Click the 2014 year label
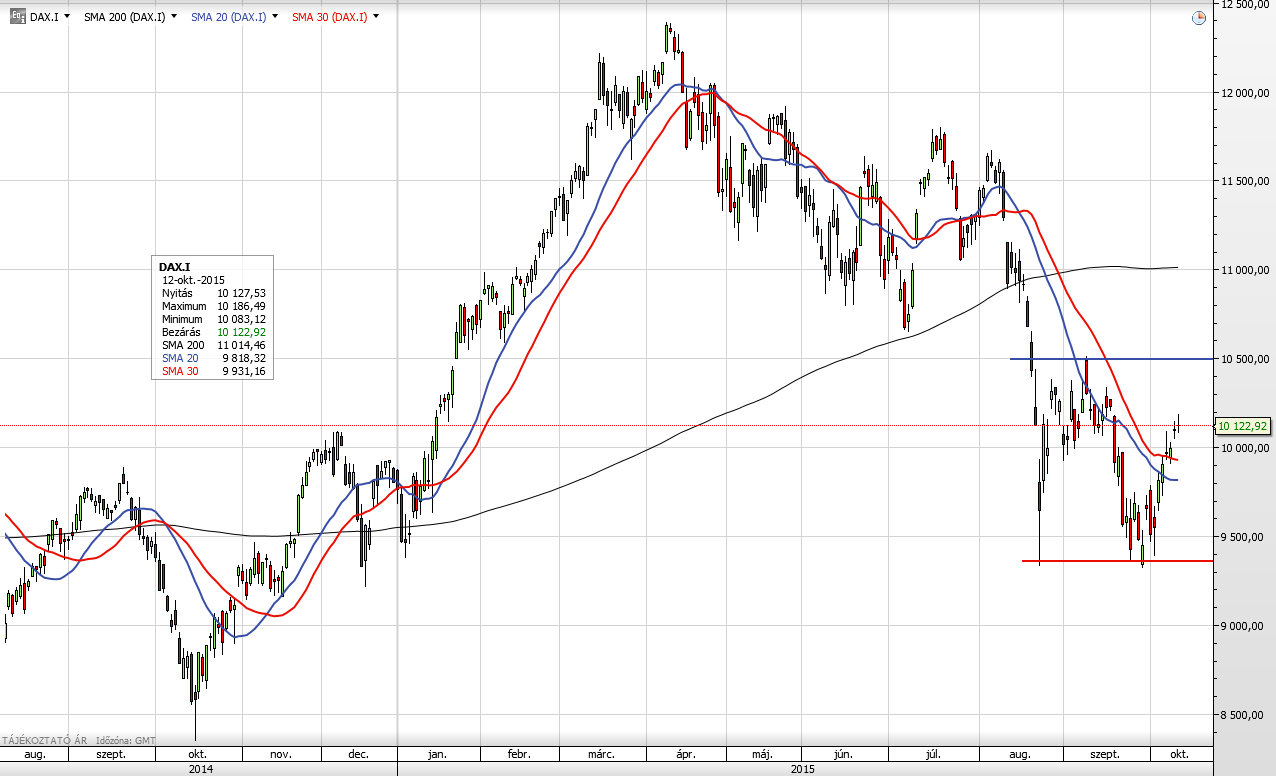Viewport: 1276px width, 776px height. [200, 769]
